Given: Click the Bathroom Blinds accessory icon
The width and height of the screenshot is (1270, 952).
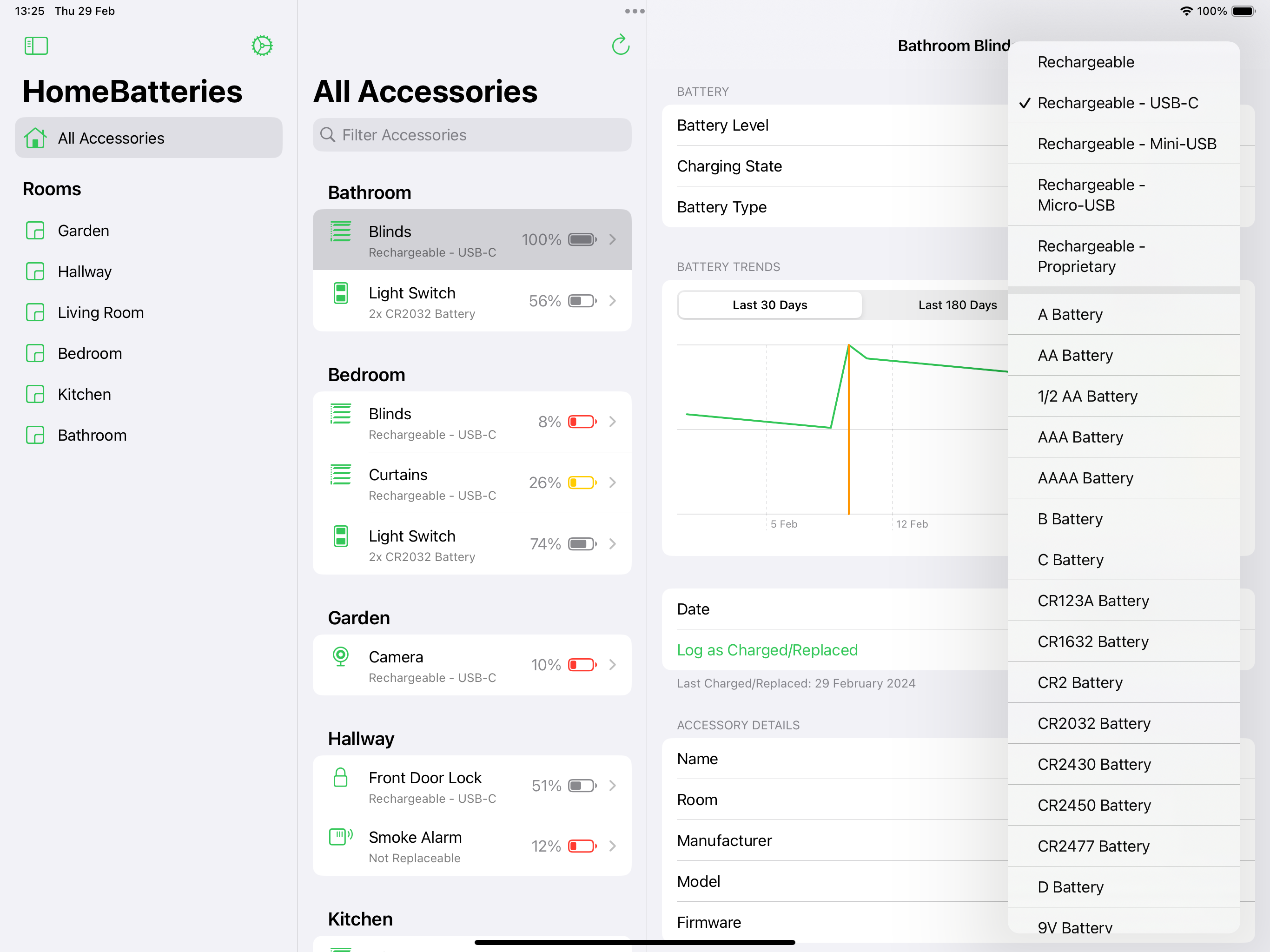Looking at the screenshot, I should click(x=340, y=232).
